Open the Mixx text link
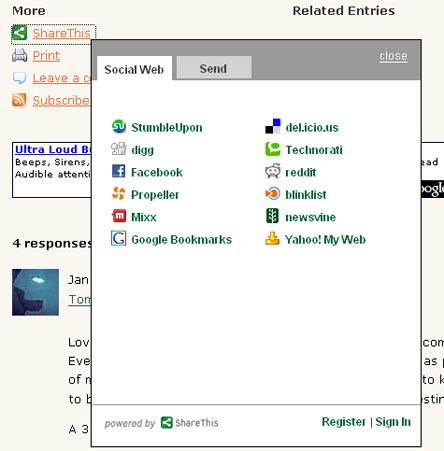Screen dimensions: 444x451 [x=144, y=217]
